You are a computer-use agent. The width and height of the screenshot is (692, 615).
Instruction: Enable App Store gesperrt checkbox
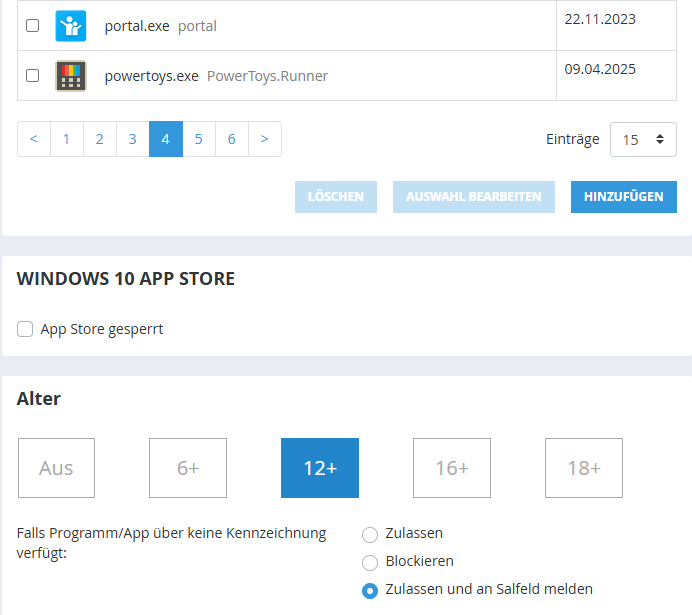[x=26, y=329]
